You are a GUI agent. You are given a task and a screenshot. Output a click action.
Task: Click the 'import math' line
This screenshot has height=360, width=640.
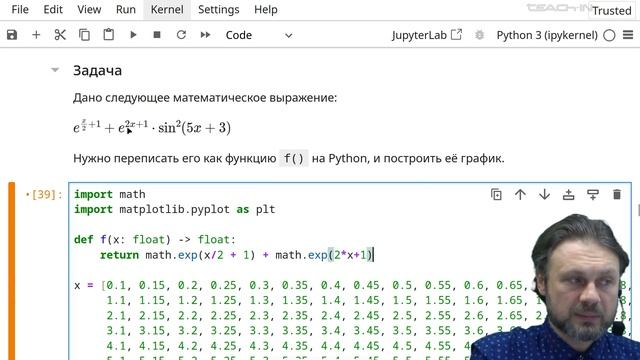(x=109, y=194)
